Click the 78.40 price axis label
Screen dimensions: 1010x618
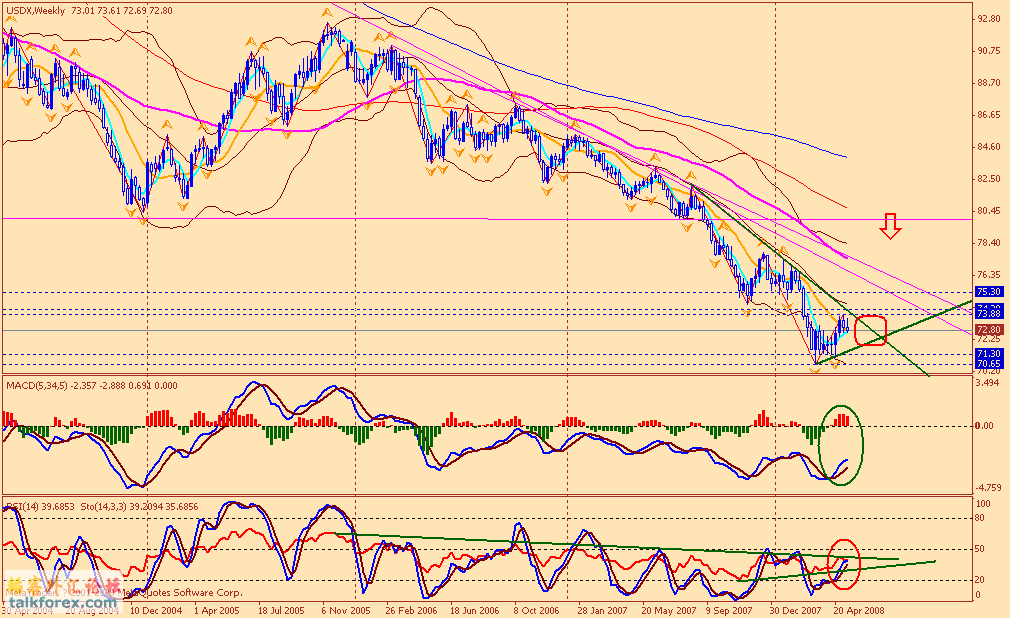tap(989, 242)
